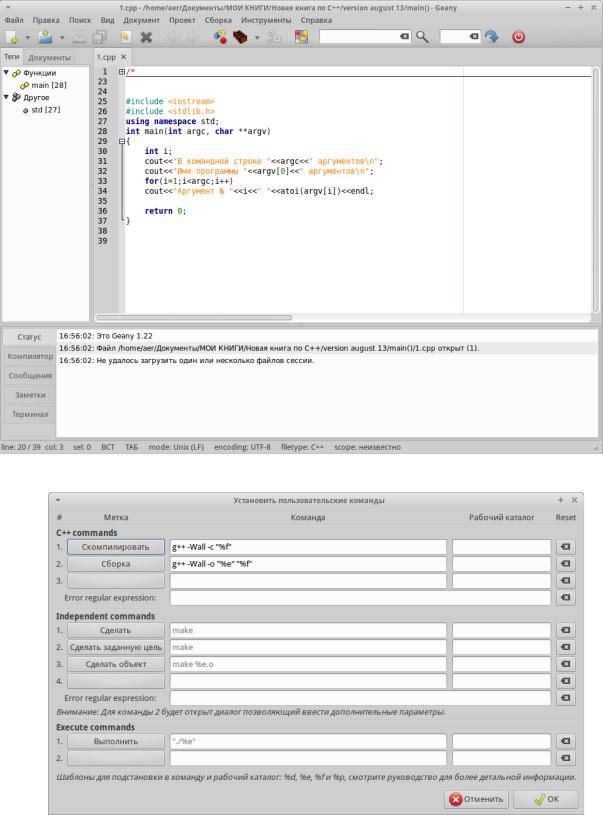Viewport: 603px width, 815px height.
Task: Open the Инструменты menu
Action: tap(266, 20)
